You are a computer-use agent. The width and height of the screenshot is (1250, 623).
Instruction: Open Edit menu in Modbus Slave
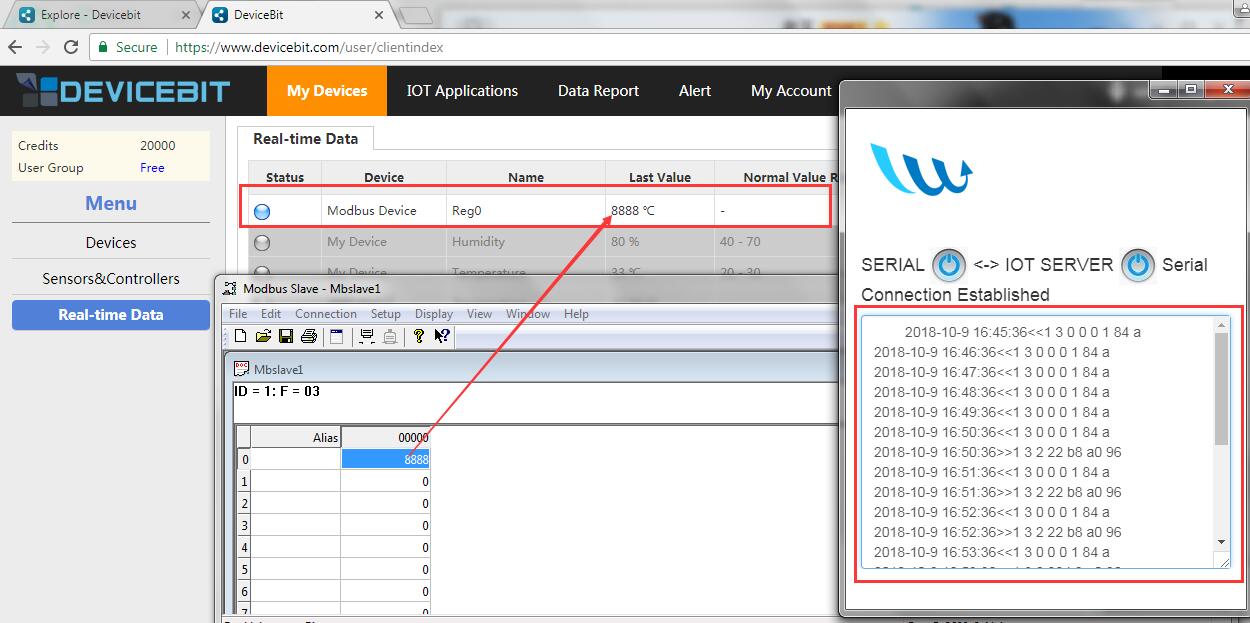point(271,314)
